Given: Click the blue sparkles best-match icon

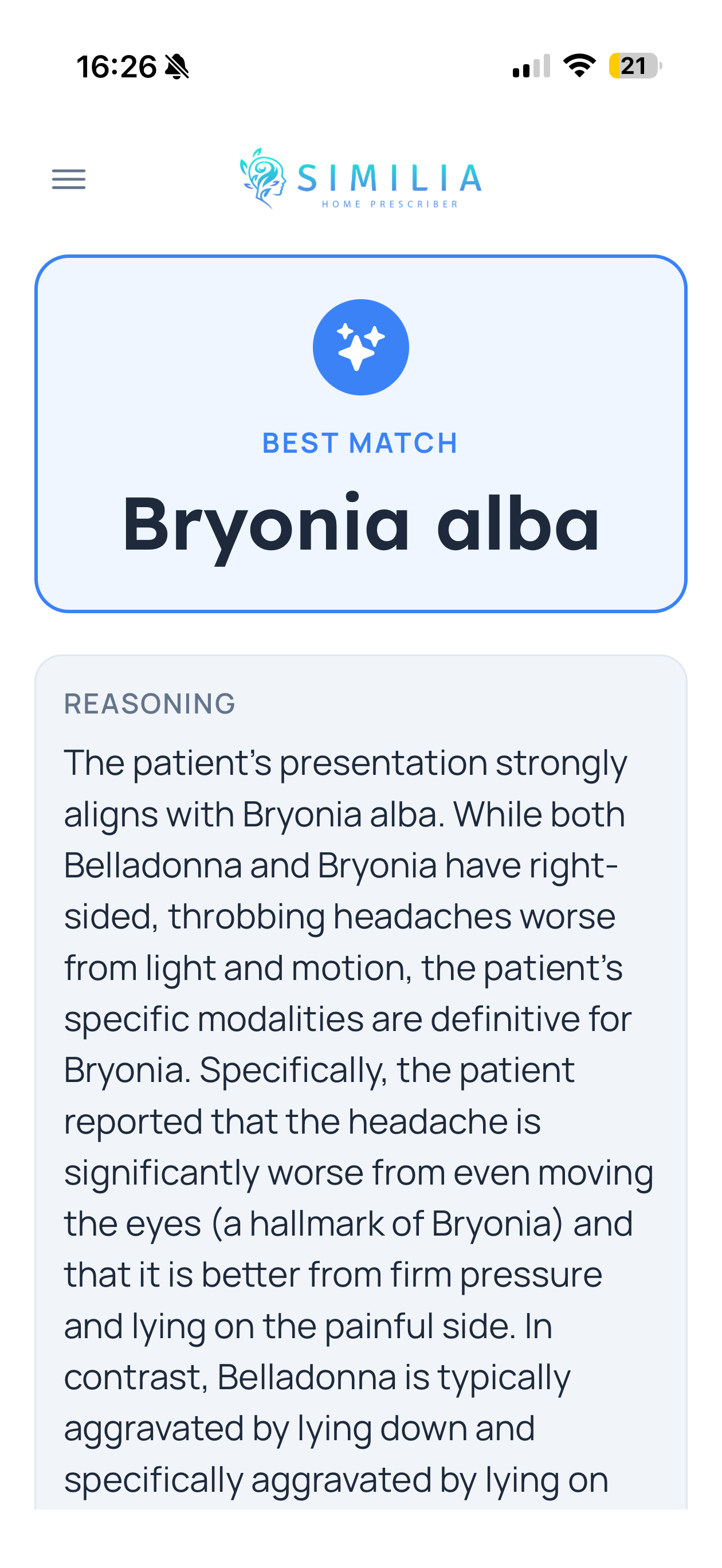Looking at the screenshot, I should pyautogui.click(x=360, y=347).
